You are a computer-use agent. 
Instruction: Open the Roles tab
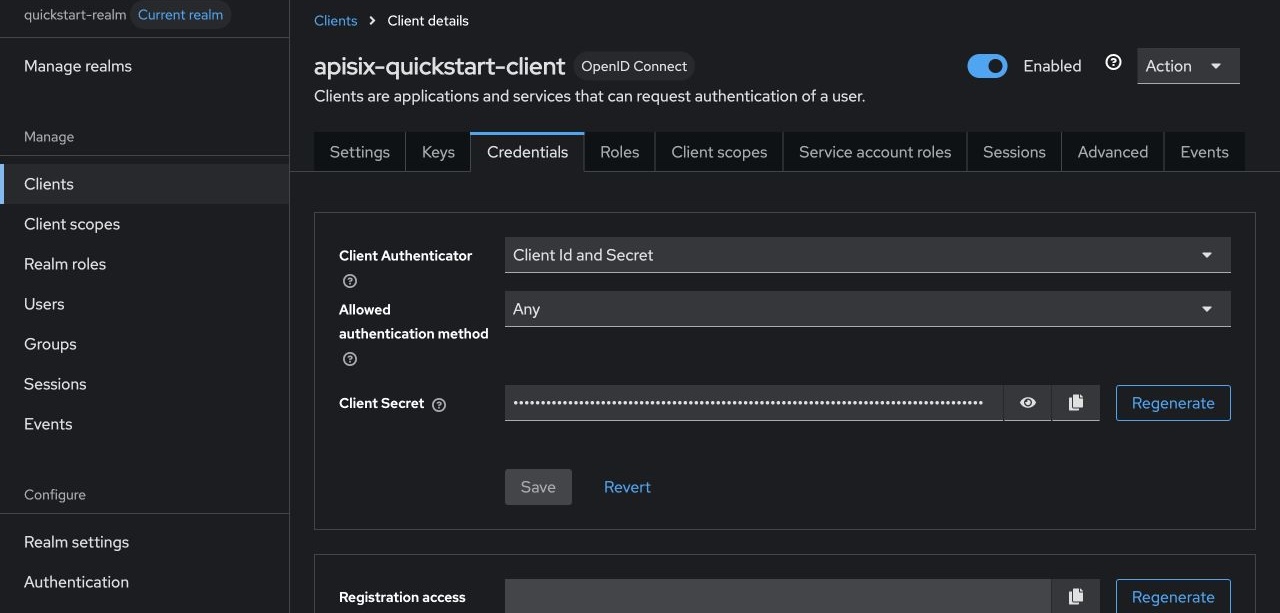(619, 152)
